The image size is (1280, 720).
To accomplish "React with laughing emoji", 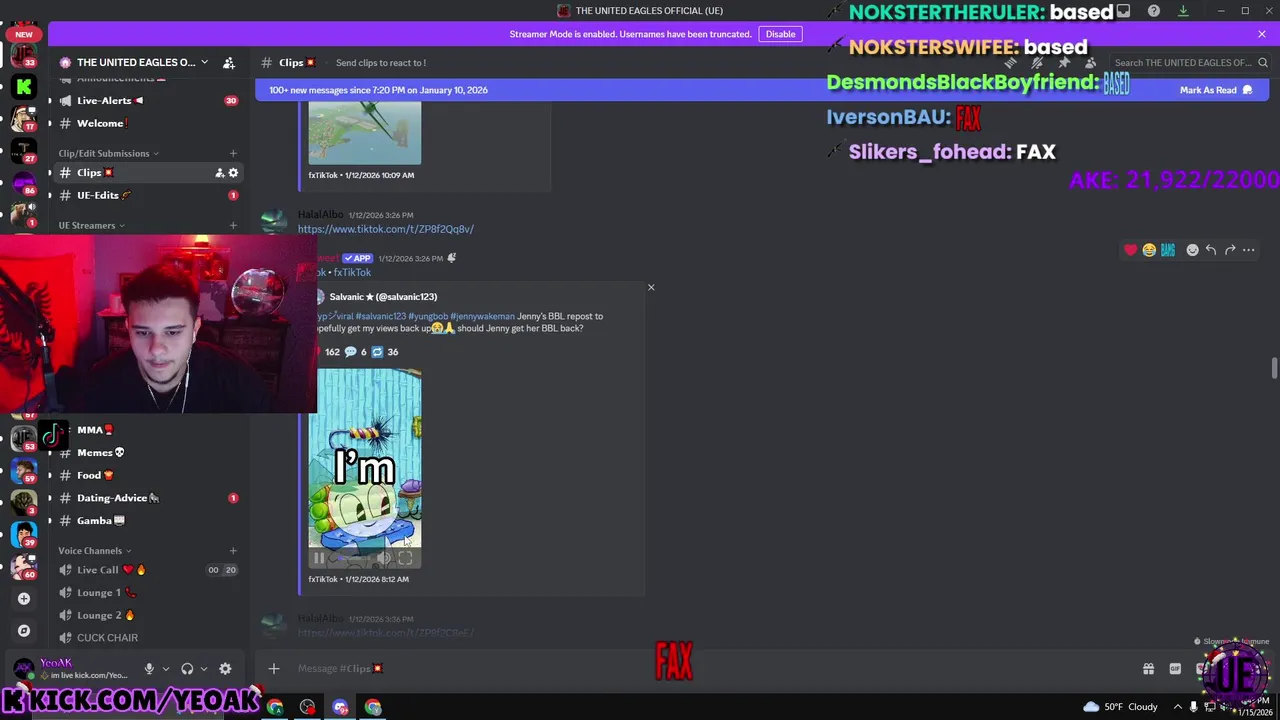I will pos(1149,250).
